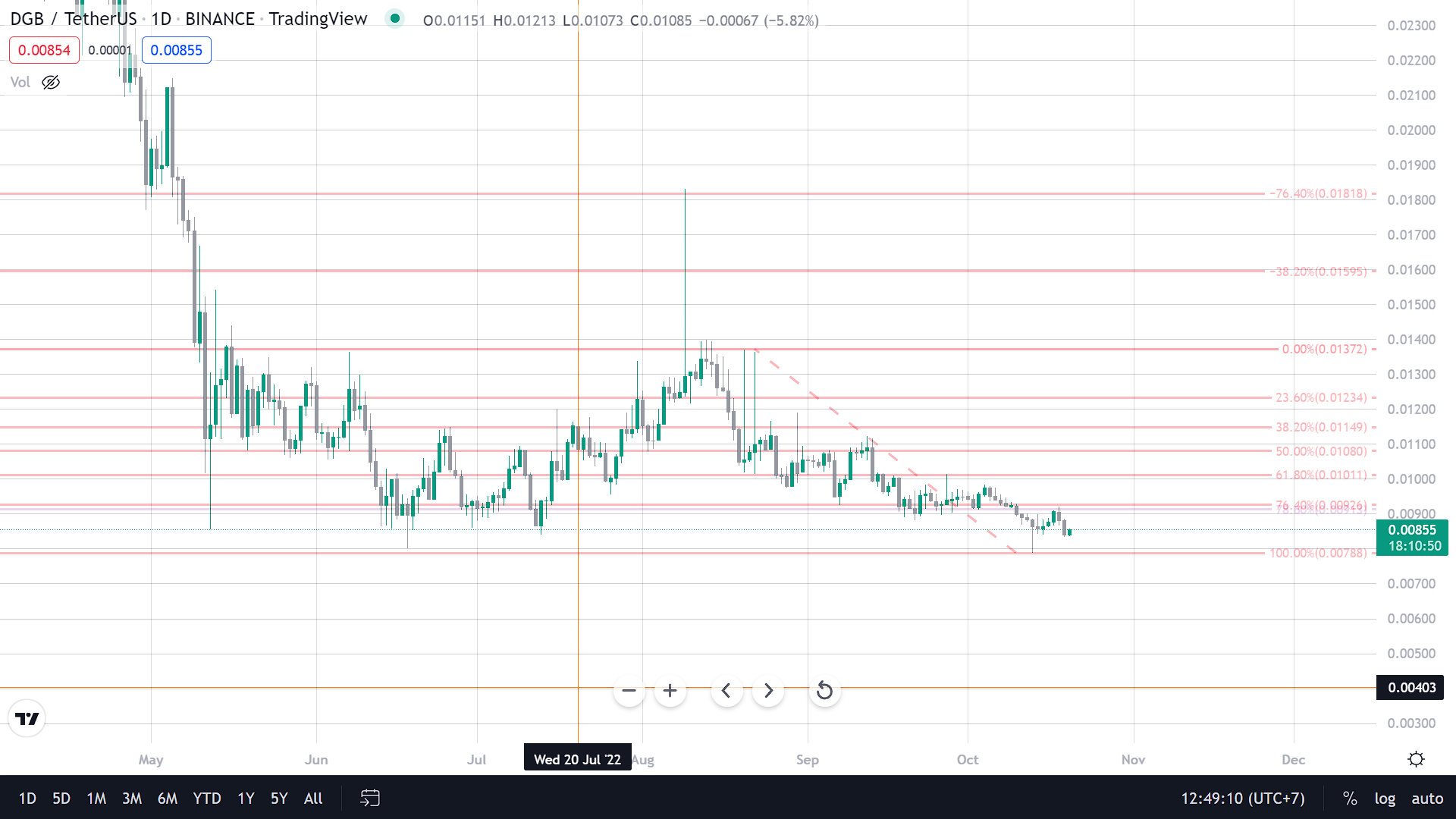Screen dimensions: 1456x819
Task: Select 50.00% (0.01080) Fibonacci level label
Action: pyautogui.click(x=1321, y=451)
